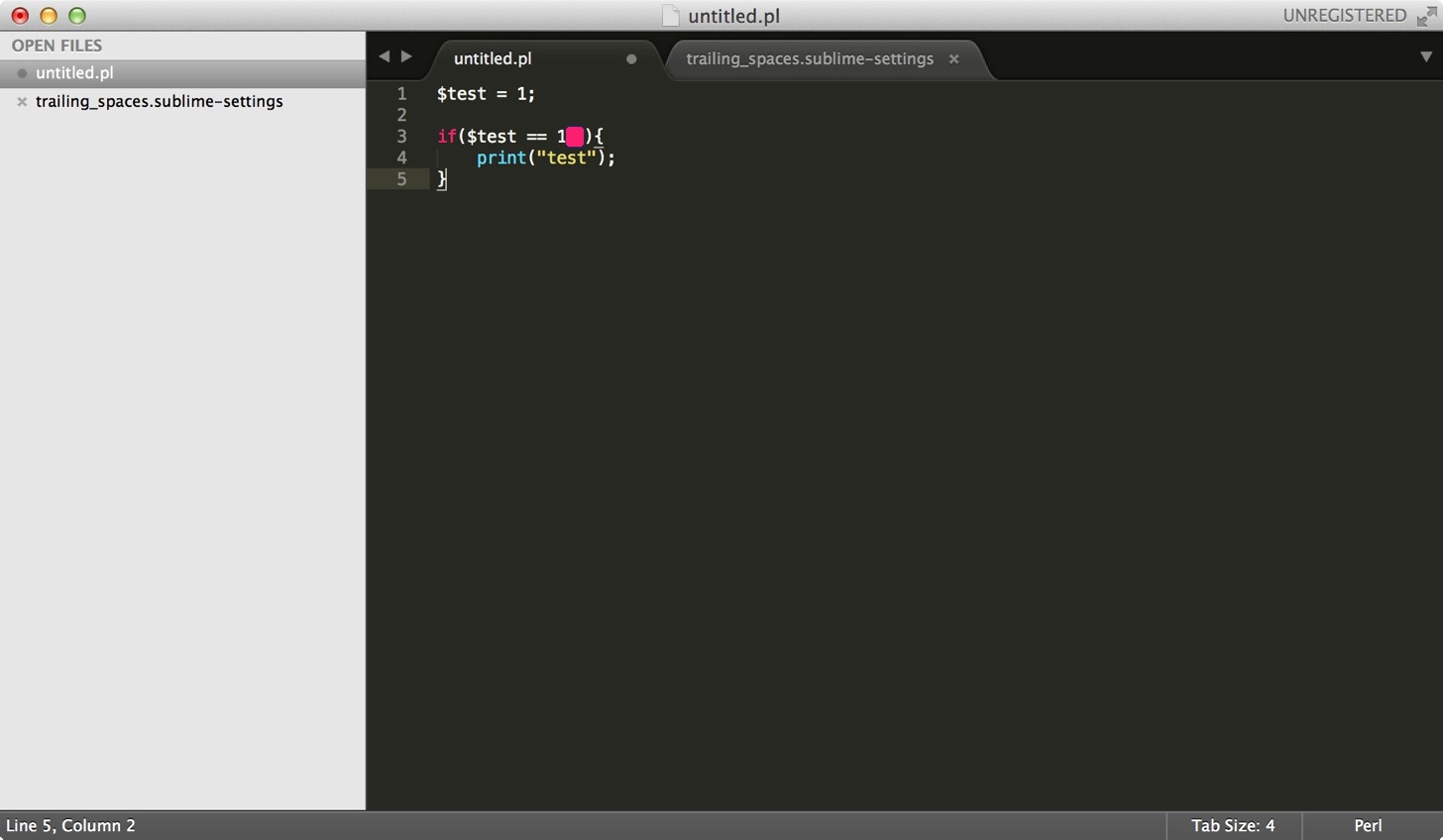Close trailing_spaces.sublime-settings from the sidebar list
Image resolution: width=1443 pixels, height=840 pixels.
pos(22,101)
